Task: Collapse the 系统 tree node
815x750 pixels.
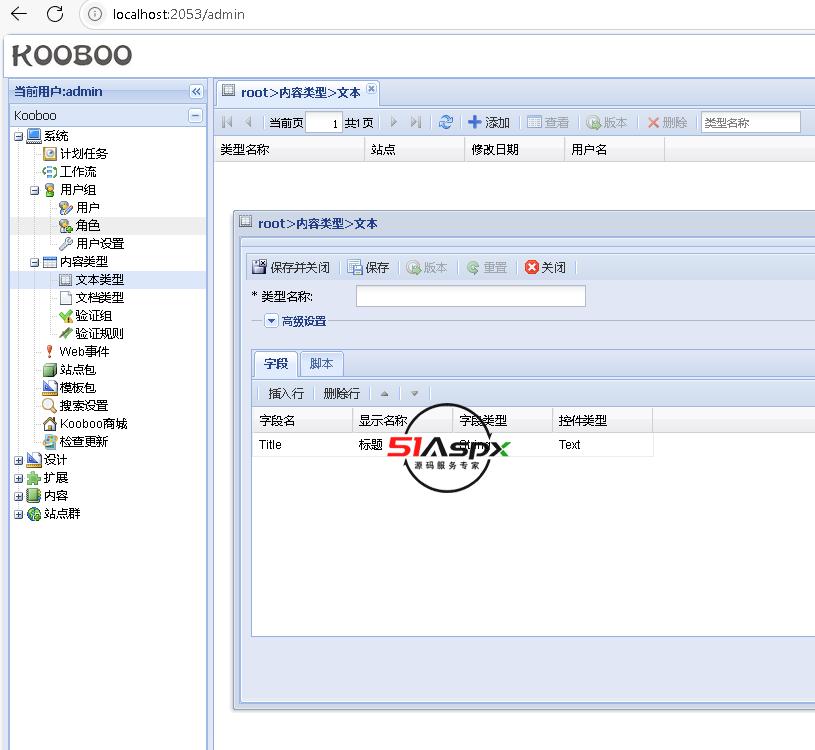Action: pyautogui.click(x=19, y=137)
